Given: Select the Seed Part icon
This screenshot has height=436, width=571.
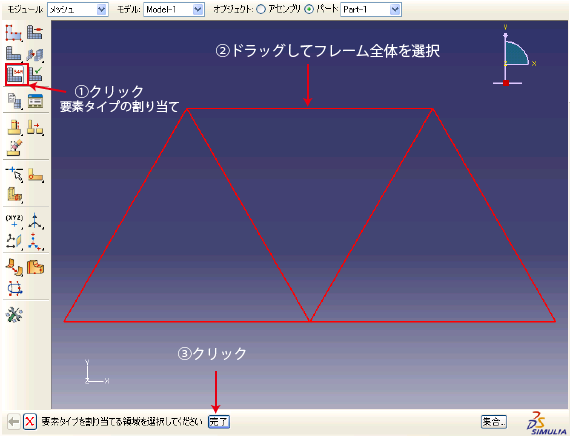Looking at the screenshot, I should [x=14, y=33].
